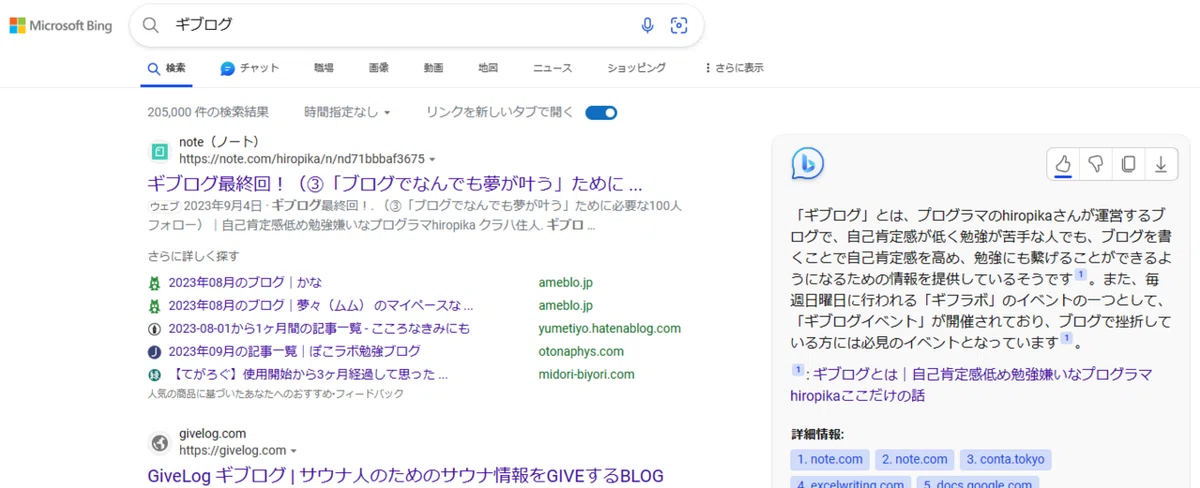The height and width of the screenshot is (488, 1200).
Task: Switch to チャット tab
Action: 250,68
